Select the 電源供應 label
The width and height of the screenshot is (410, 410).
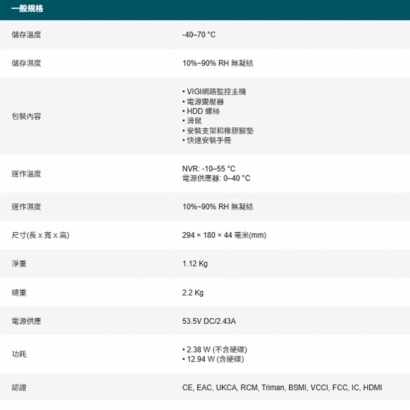point(26,321)
